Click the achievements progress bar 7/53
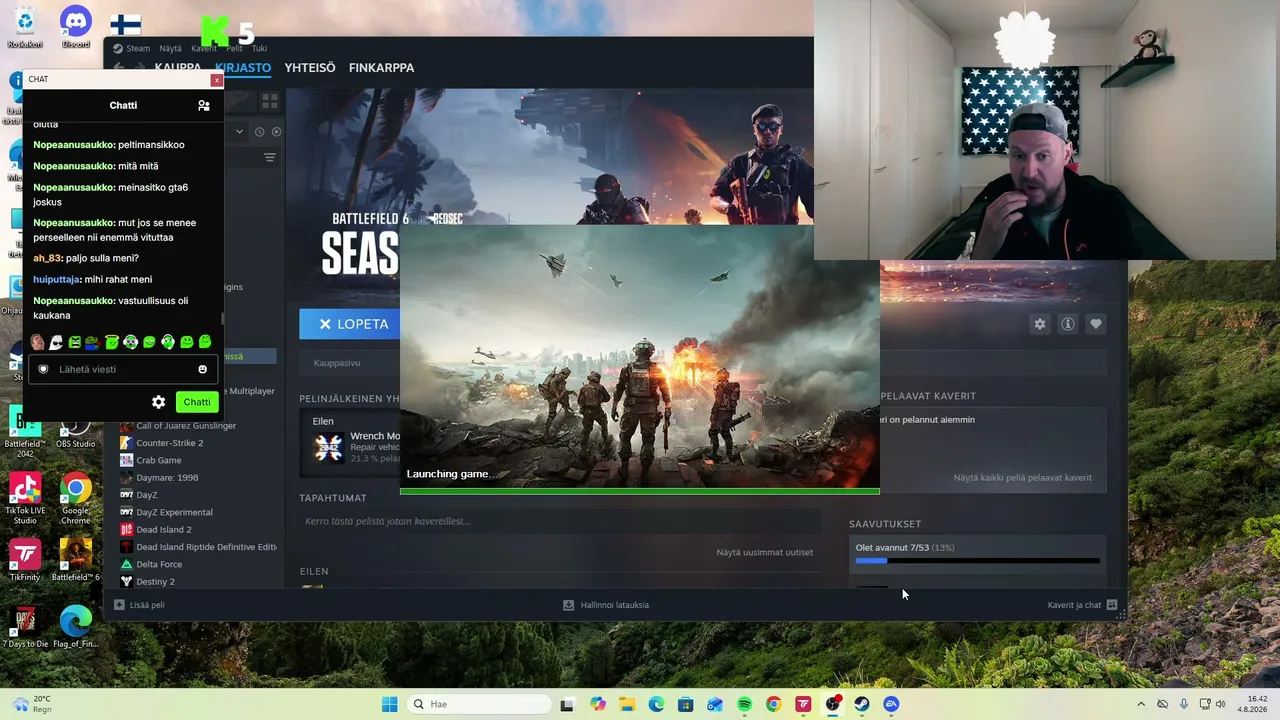Screen dimensions: 1280x720 click(977, 560)
